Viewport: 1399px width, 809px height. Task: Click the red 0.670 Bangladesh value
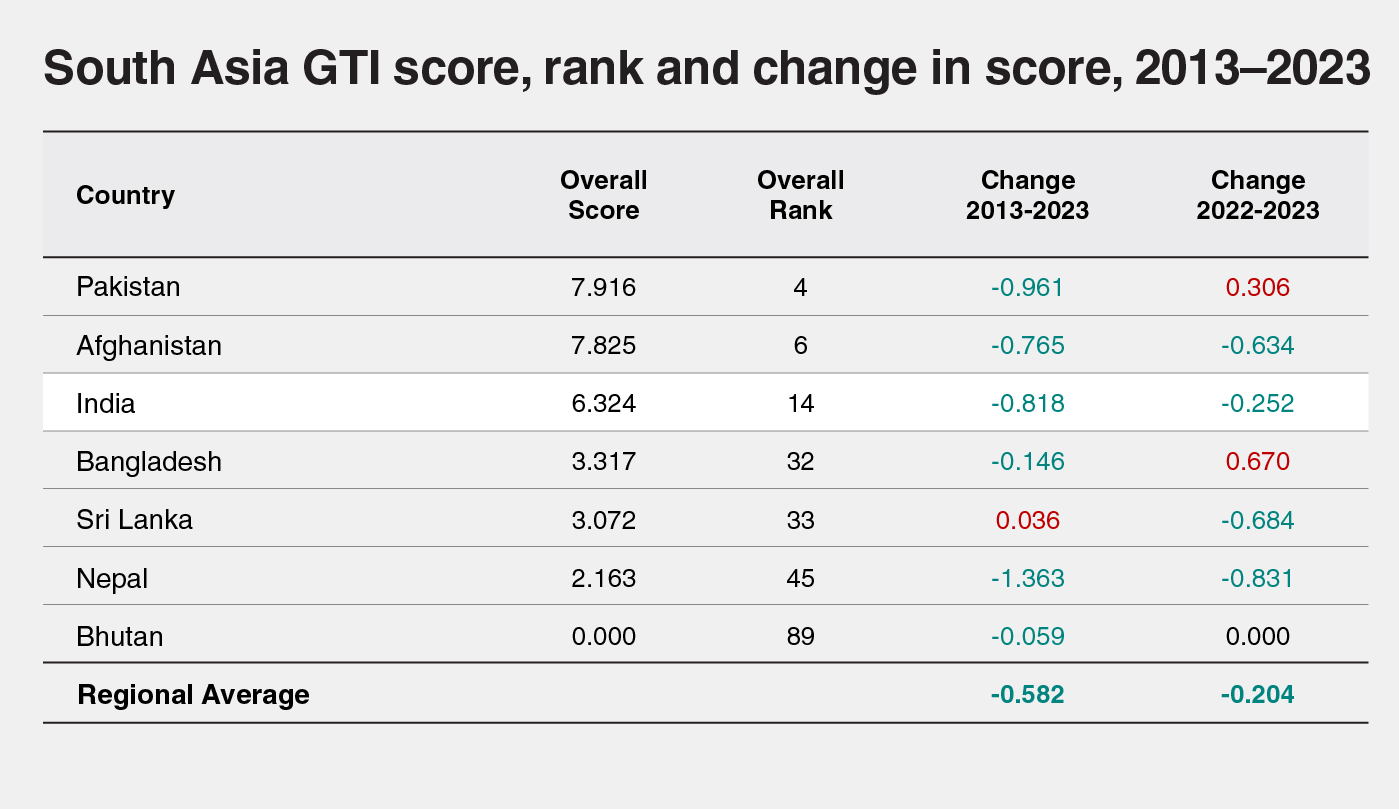[1257, 461]
